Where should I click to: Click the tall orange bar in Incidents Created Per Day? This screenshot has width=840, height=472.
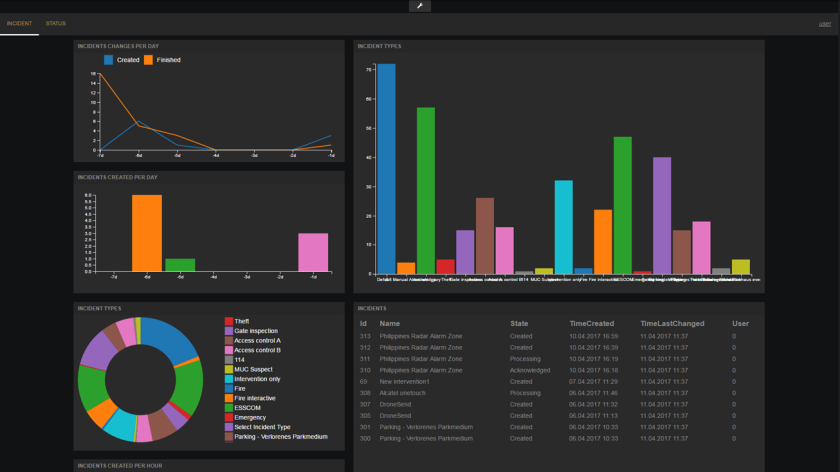click(146, 232)
